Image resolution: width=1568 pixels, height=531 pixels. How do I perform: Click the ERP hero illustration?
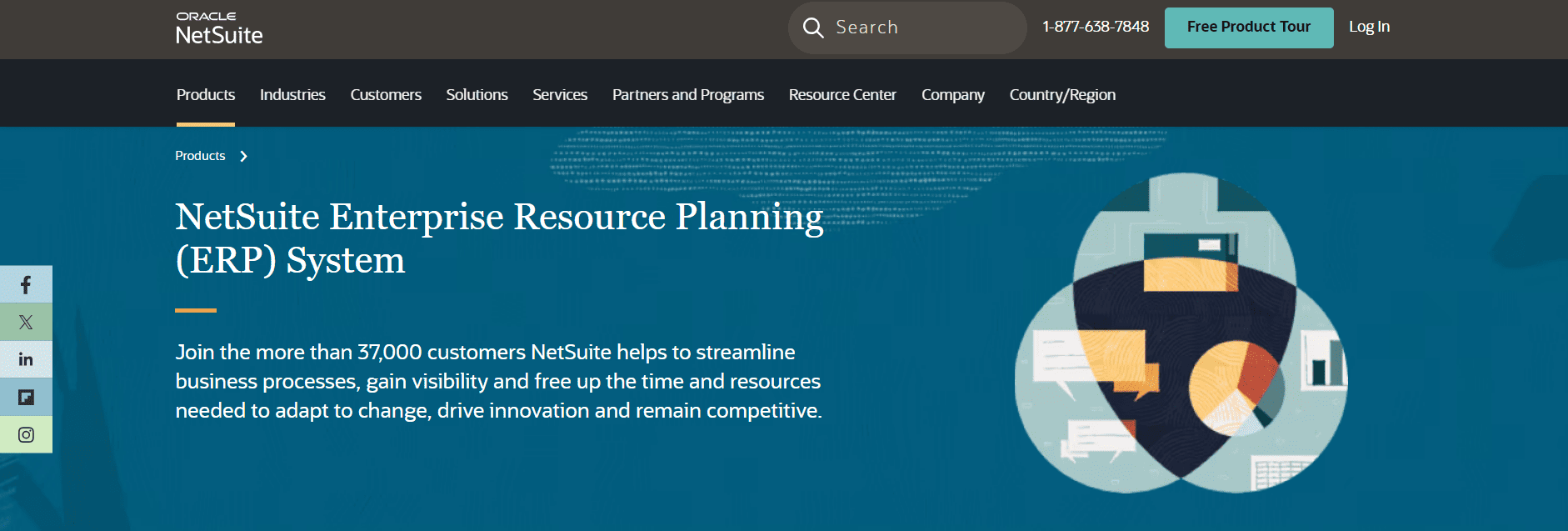coord(1181,333)
